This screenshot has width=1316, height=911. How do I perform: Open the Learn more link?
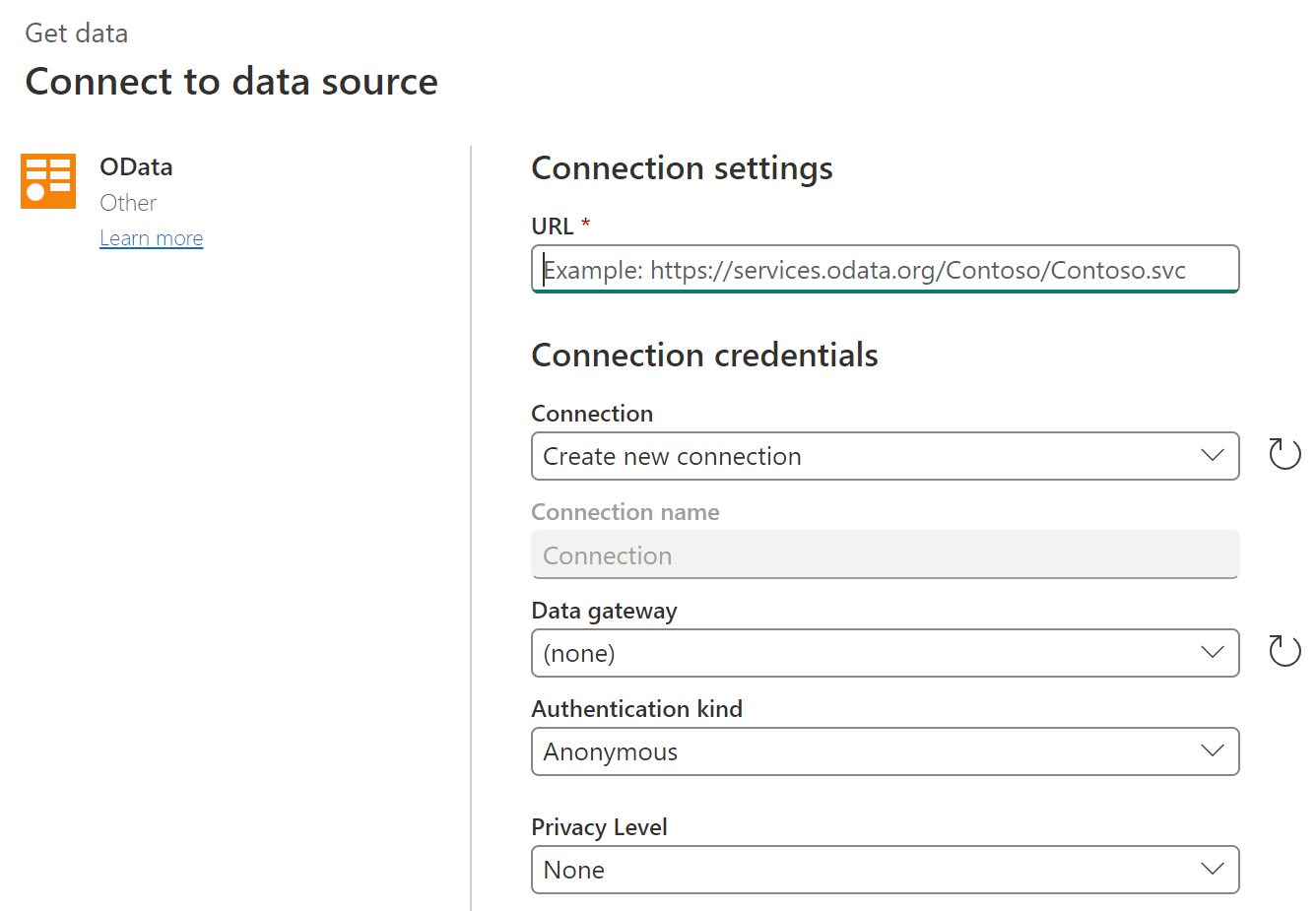pos(152,238)
